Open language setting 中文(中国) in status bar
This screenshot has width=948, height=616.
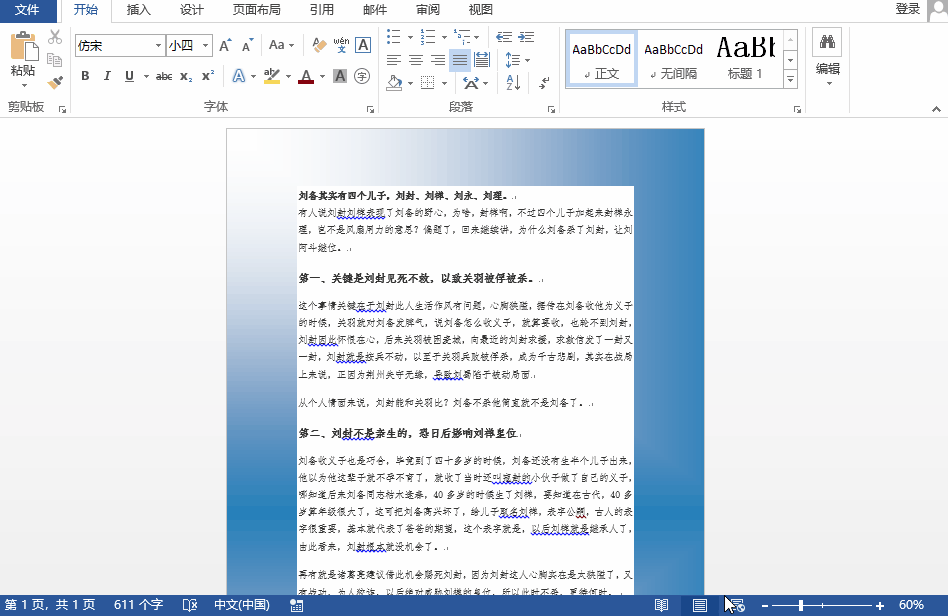pos(242,605)
